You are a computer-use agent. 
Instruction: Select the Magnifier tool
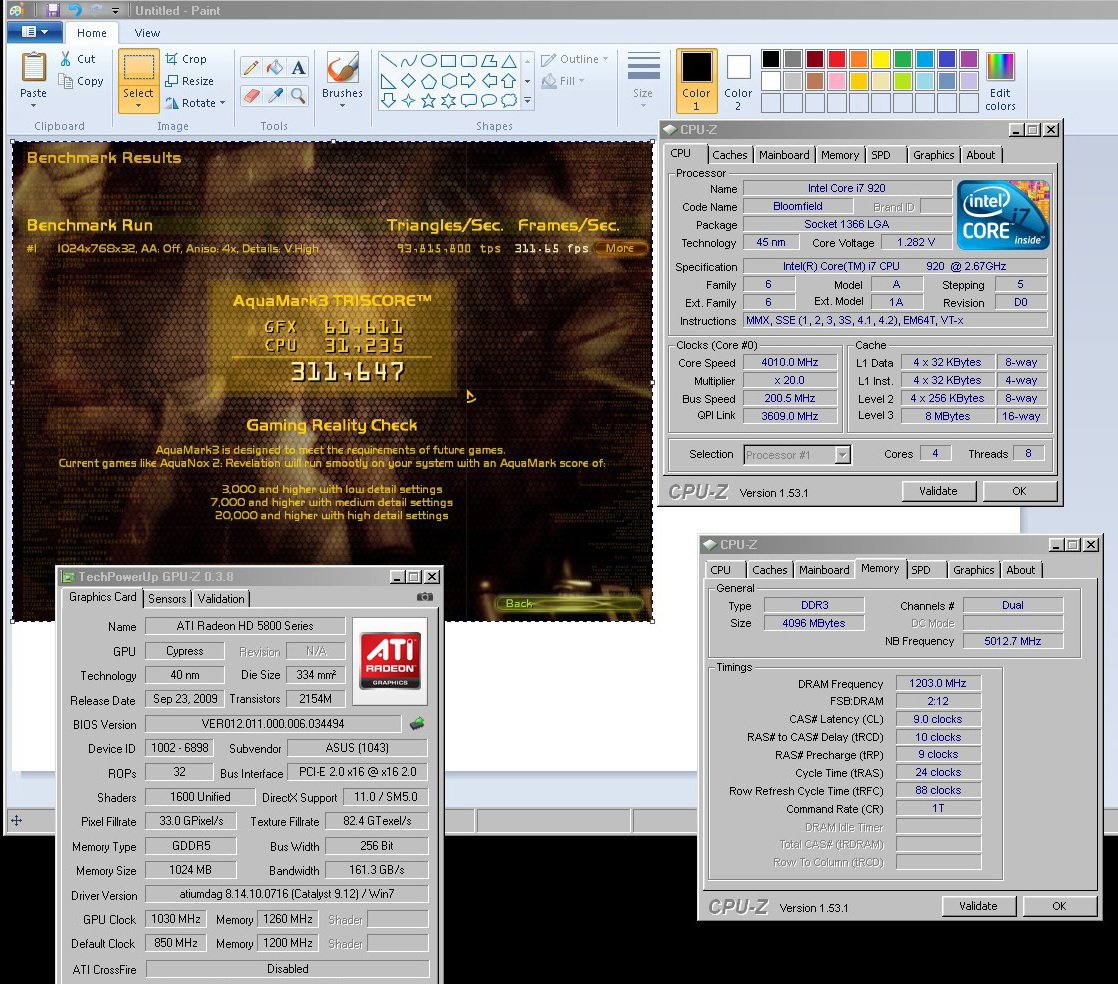(x=298, y=95)
